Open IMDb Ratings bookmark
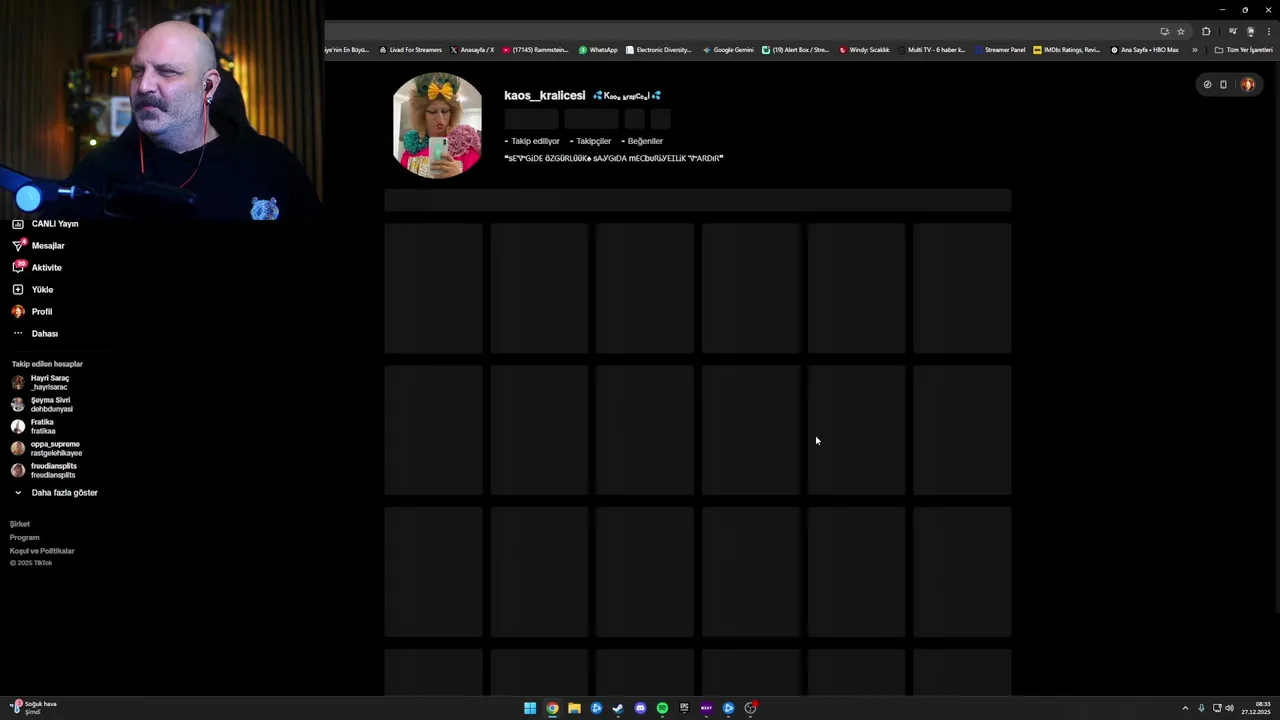 [x=1066, y=50]
